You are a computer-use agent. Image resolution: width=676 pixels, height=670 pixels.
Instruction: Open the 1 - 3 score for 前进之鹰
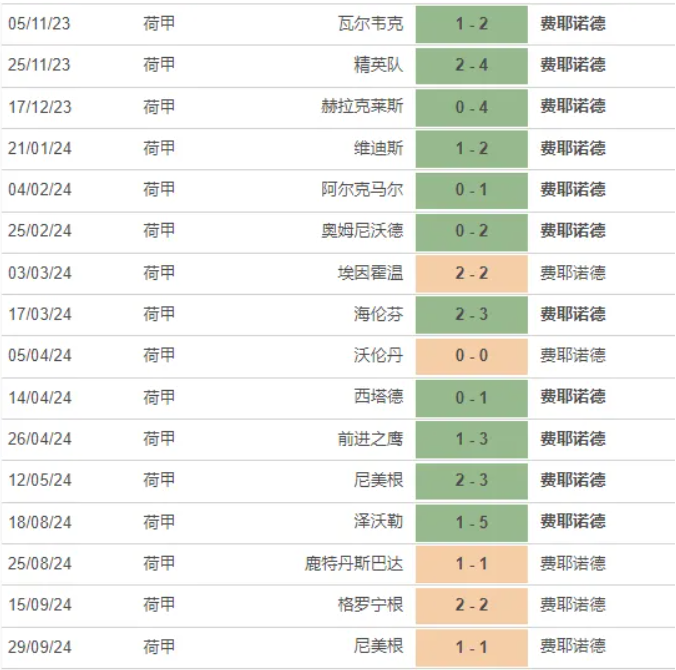coord(471,439)
